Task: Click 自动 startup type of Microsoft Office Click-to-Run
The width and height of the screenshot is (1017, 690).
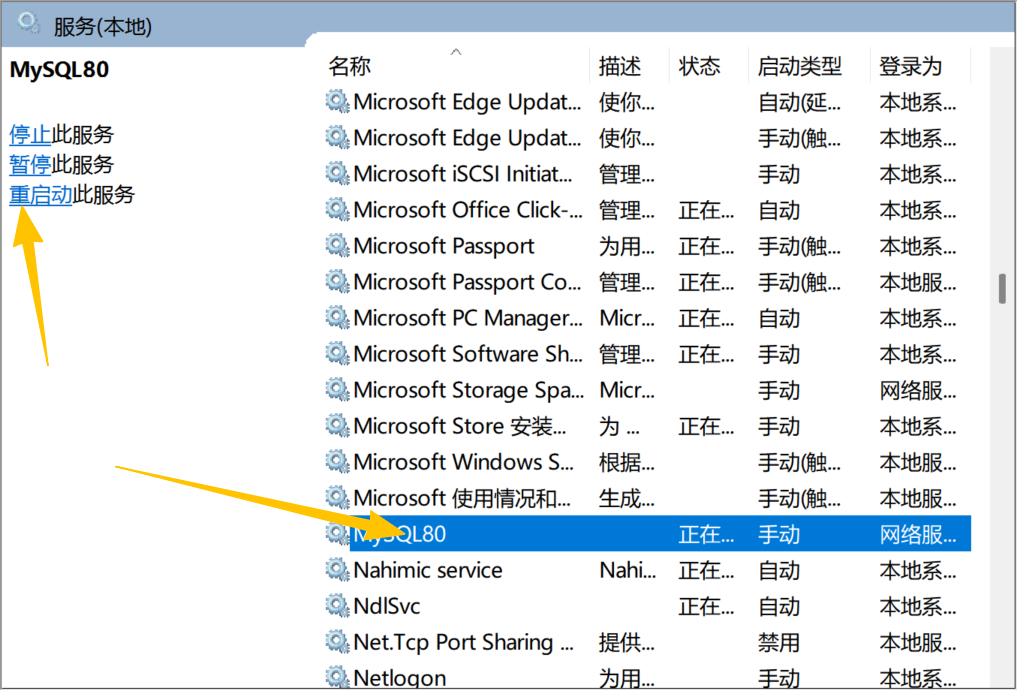Action: coord(778,210)
